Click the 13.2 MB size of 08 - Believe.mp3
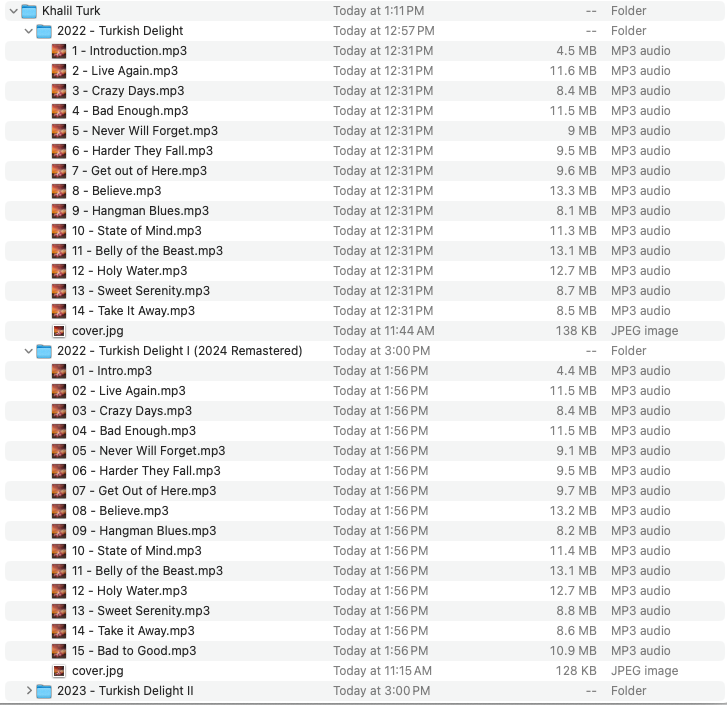Screen dimensions: 727x705 (x=573, y=511)
